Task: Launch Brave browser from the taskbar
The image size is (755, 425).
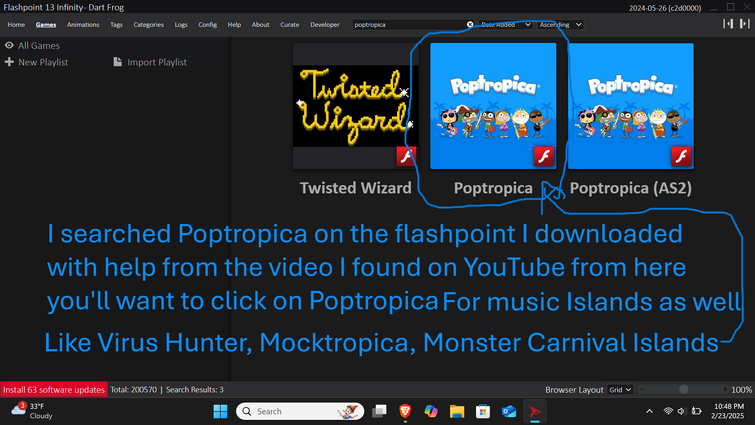Action: [x=405, y=412]
